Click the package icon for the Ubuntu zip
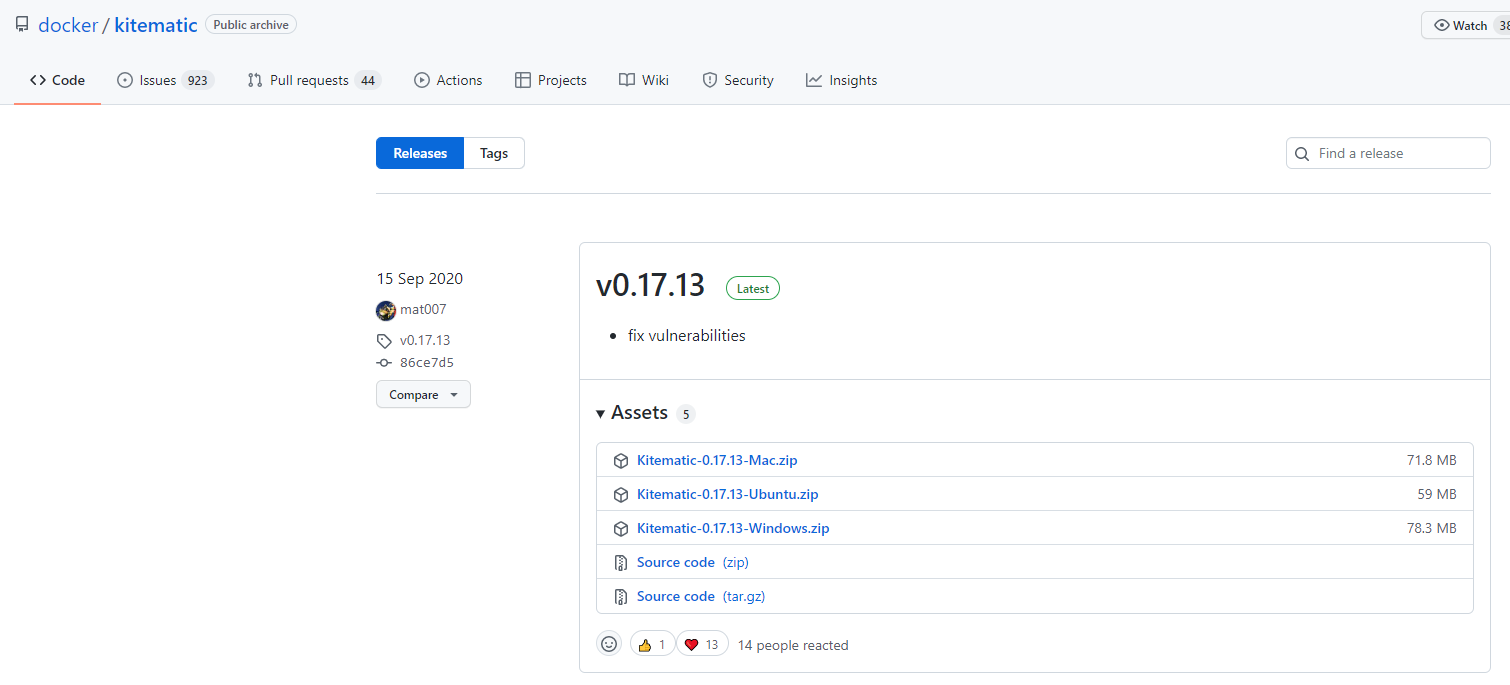This screenshot has height=685, width=1510. 620,495
